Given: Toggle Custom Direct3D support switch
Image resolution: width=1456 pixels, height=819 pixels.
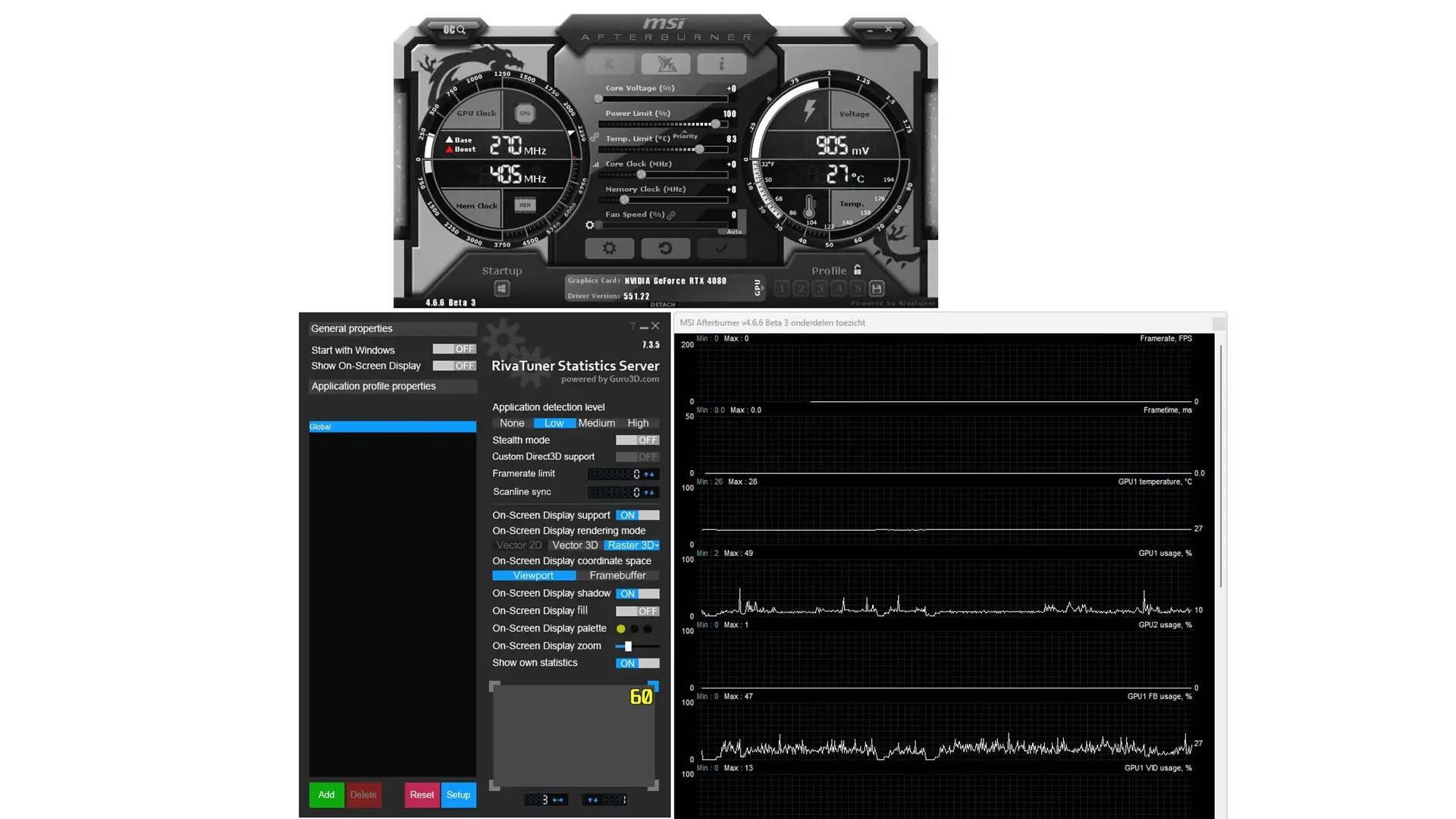Looking at the screenshot, I should [x=638, y=457].
